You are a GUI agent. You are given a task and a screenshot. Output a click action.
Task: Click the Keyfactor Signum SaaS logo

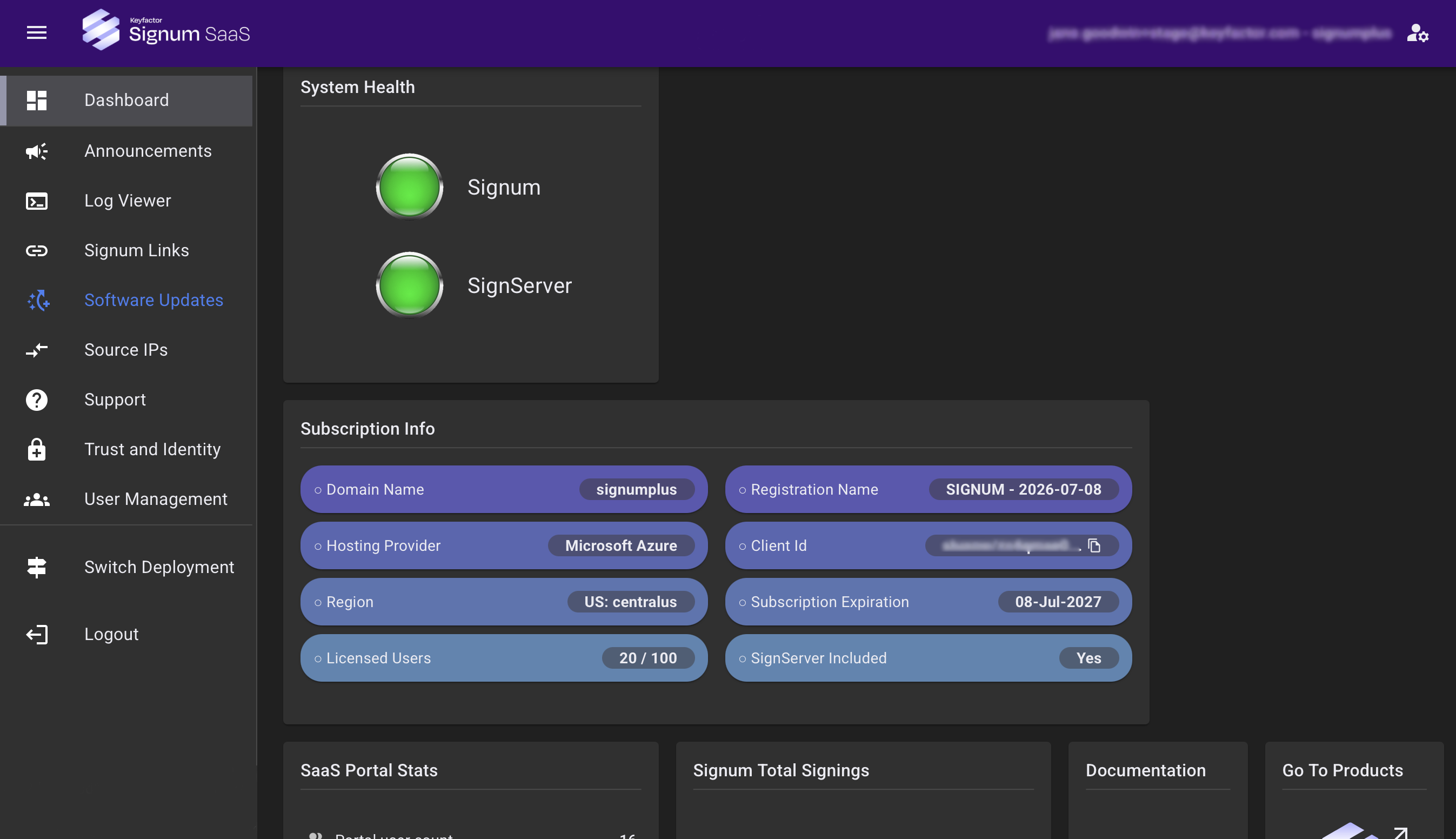click(x=166, y=30)
